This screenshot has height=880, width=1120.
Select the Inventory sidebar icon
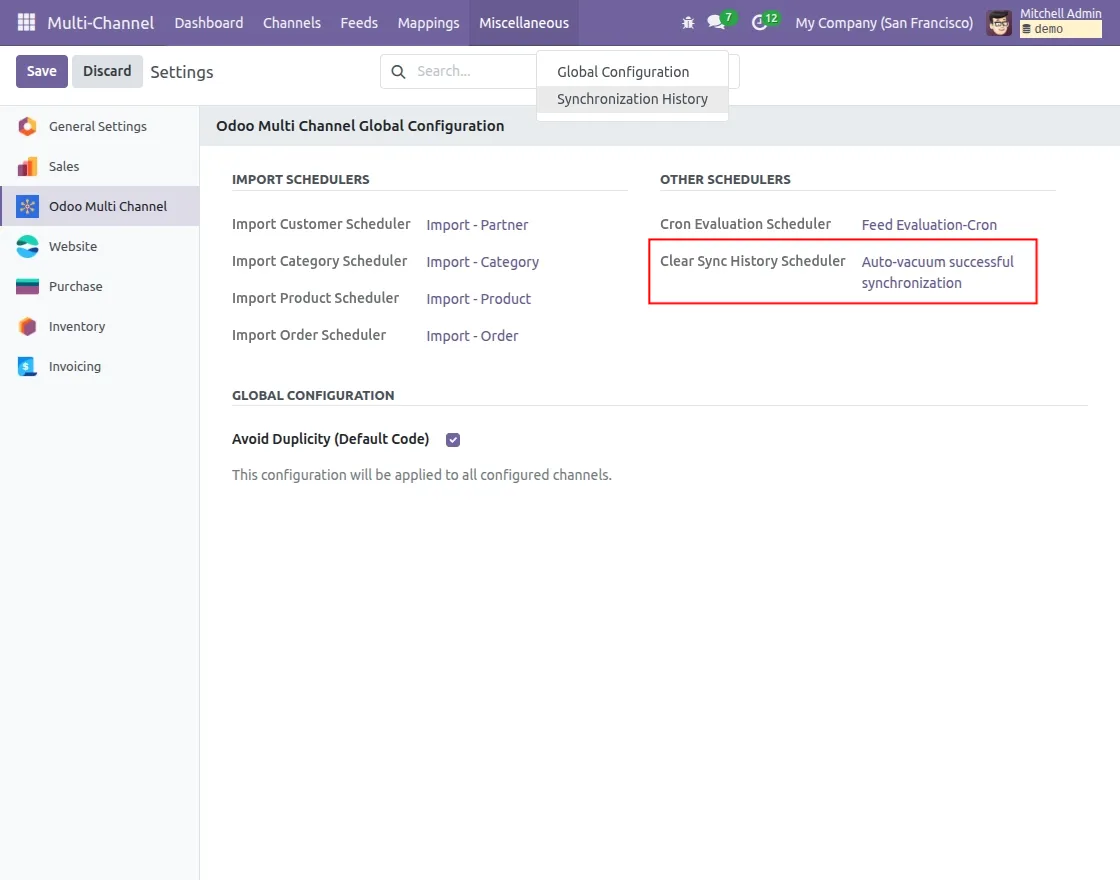(x=28, y=326)
